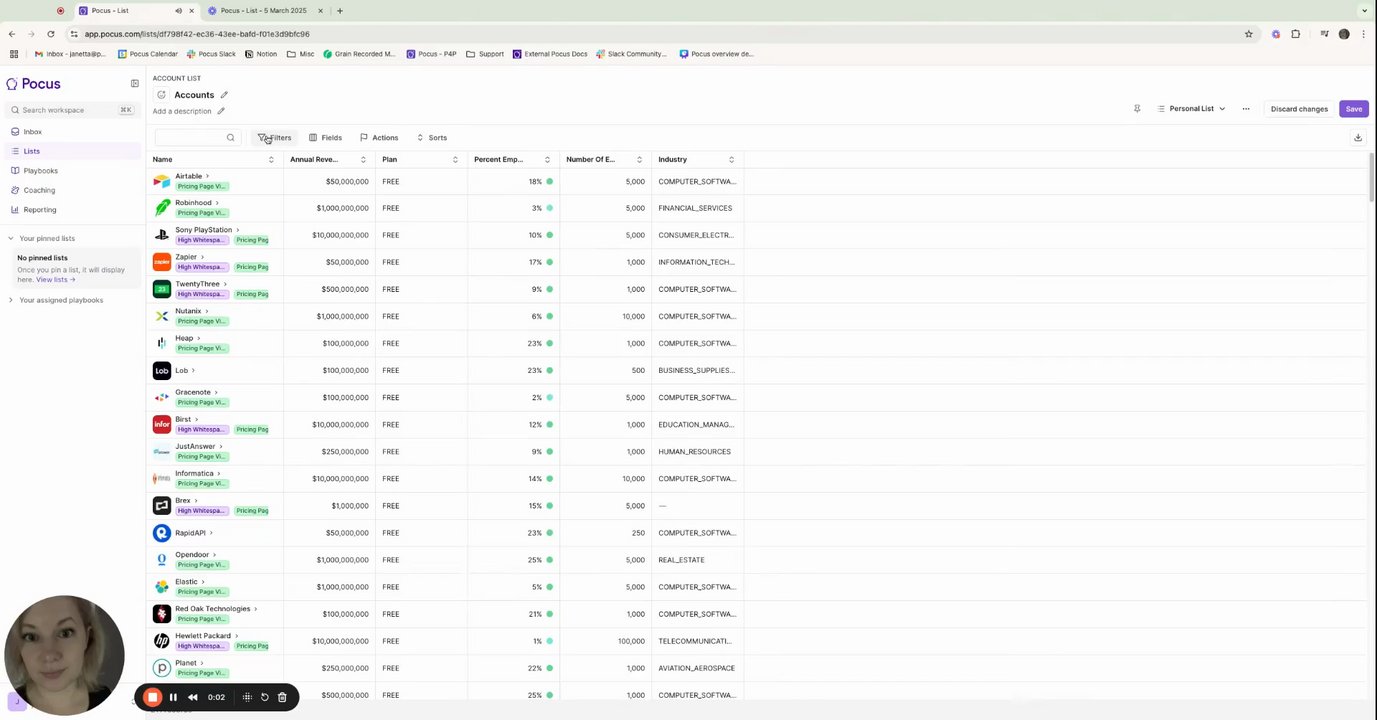Sort by Number Of Employees column arrows
The width and height of the screenshot is (1377, 720).
(x=639, y=160)
